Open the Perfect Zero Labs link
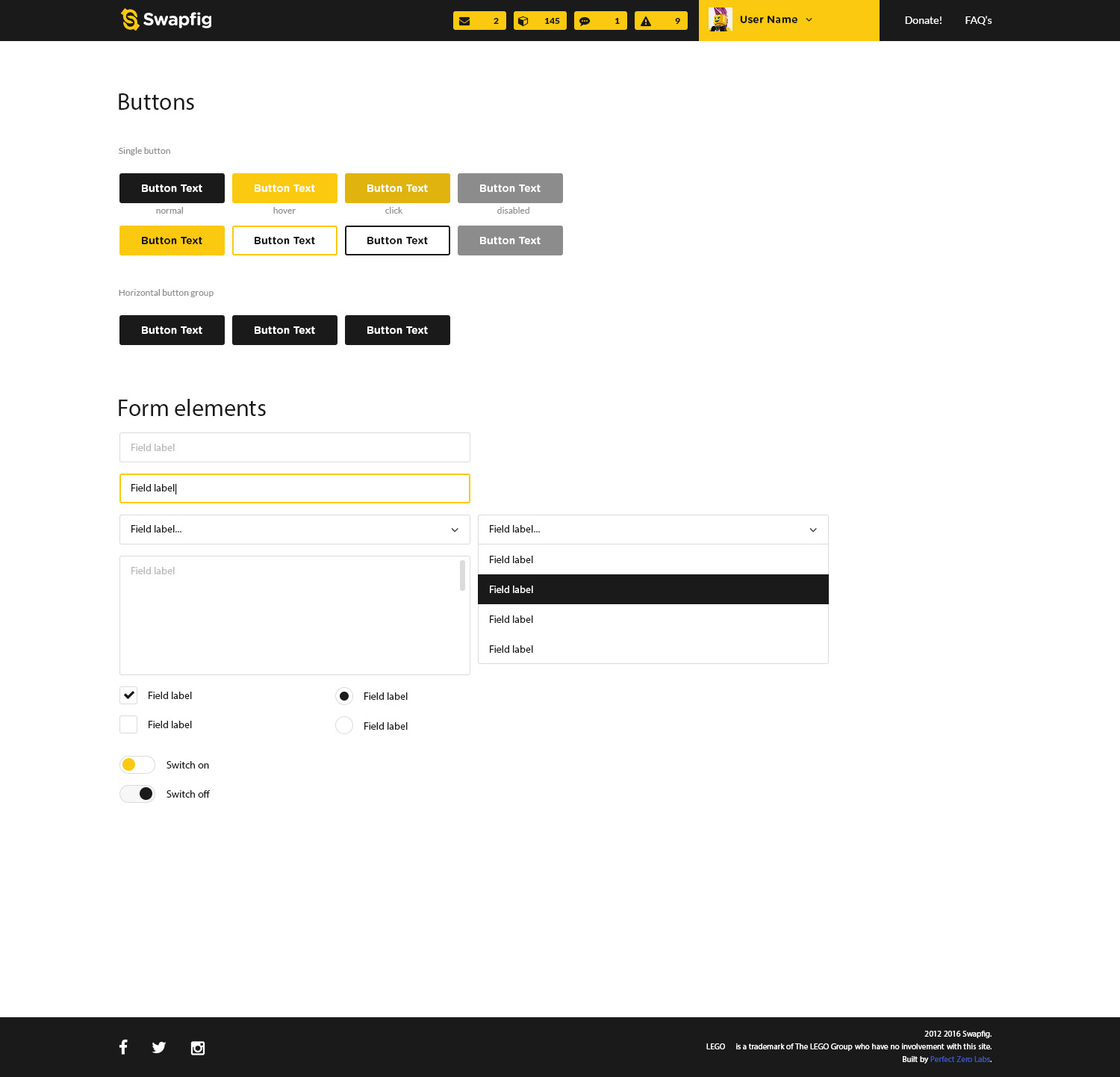The width and height of the screenshot is (1120, 1077). pos(960,1059)
